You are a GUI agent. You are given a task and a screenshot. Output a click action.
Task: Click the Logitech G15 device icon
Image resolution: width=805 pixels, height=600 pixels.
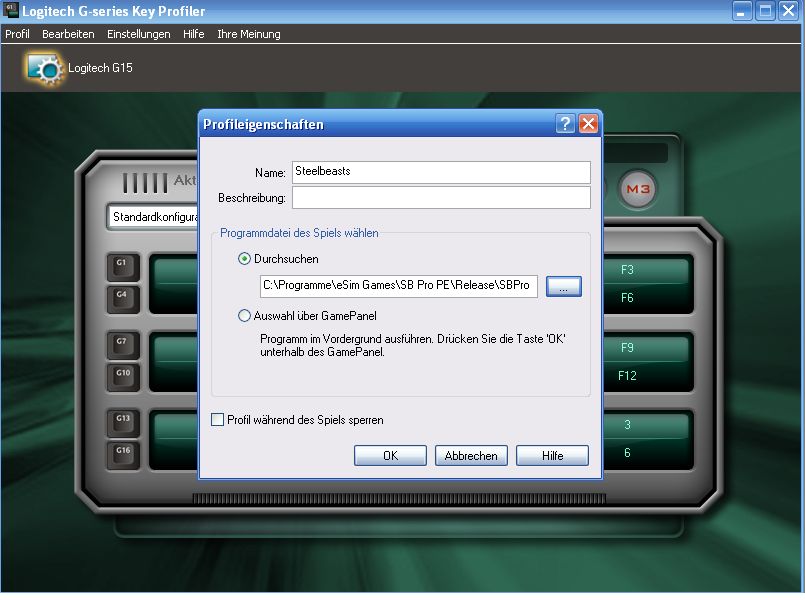pyautogui.click(x=44, y=68)
